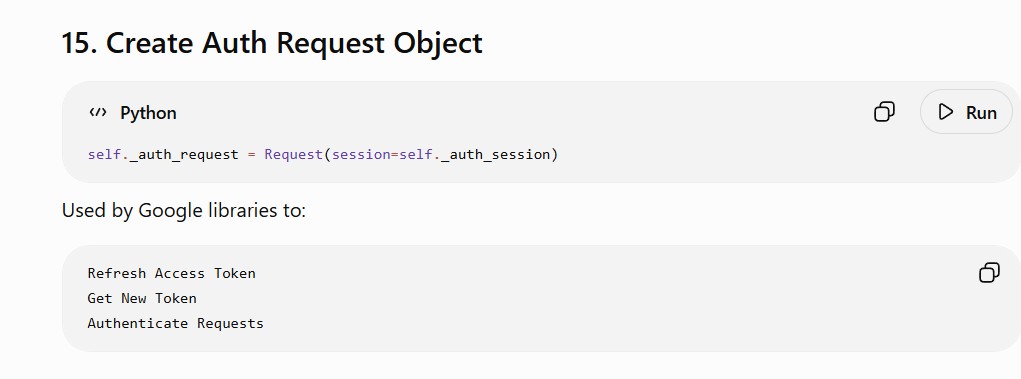Viewport: 1021px width, 379px height.
Task: Click the Authenticate Requests line
Action: pos(176,323)
